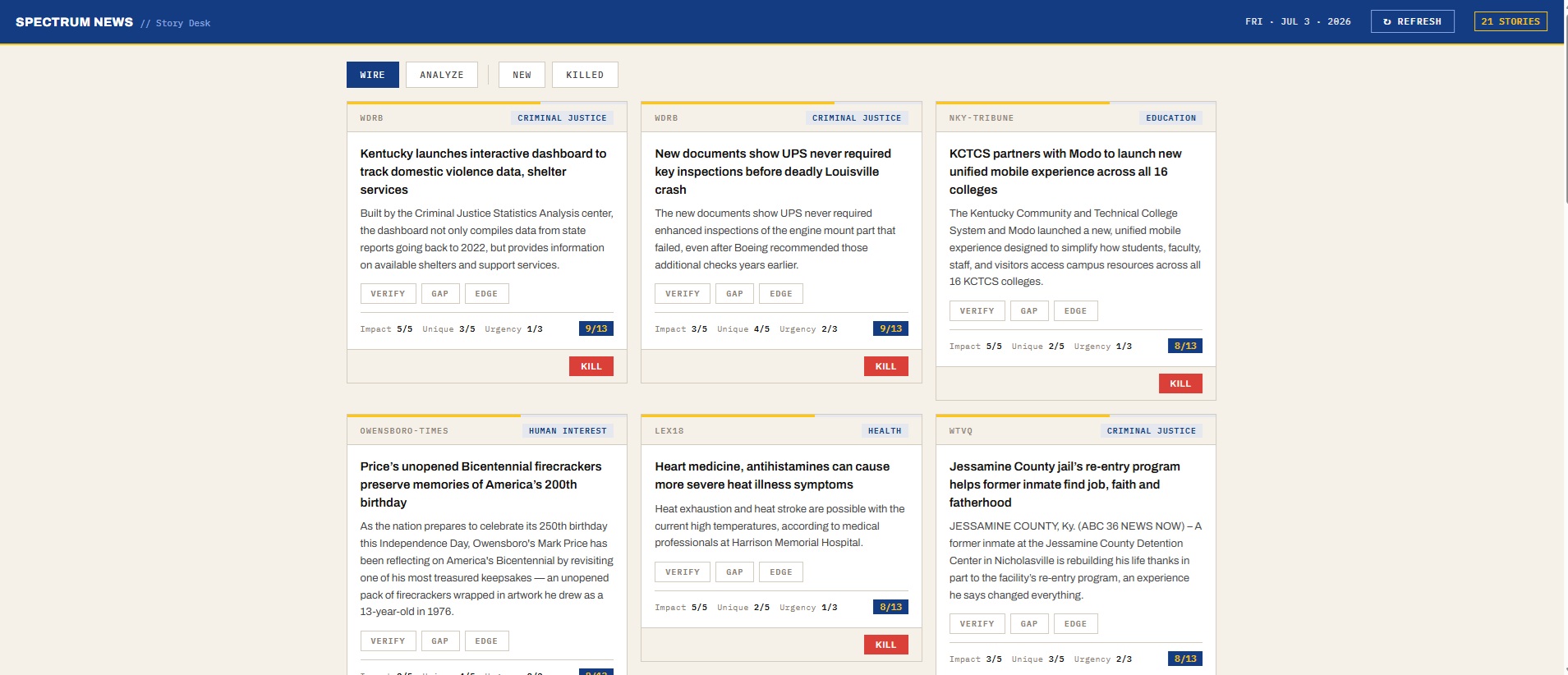This screenshot has height=675, width=1568.
Task: Show the Killed stories tab
Action: [585, 75]
